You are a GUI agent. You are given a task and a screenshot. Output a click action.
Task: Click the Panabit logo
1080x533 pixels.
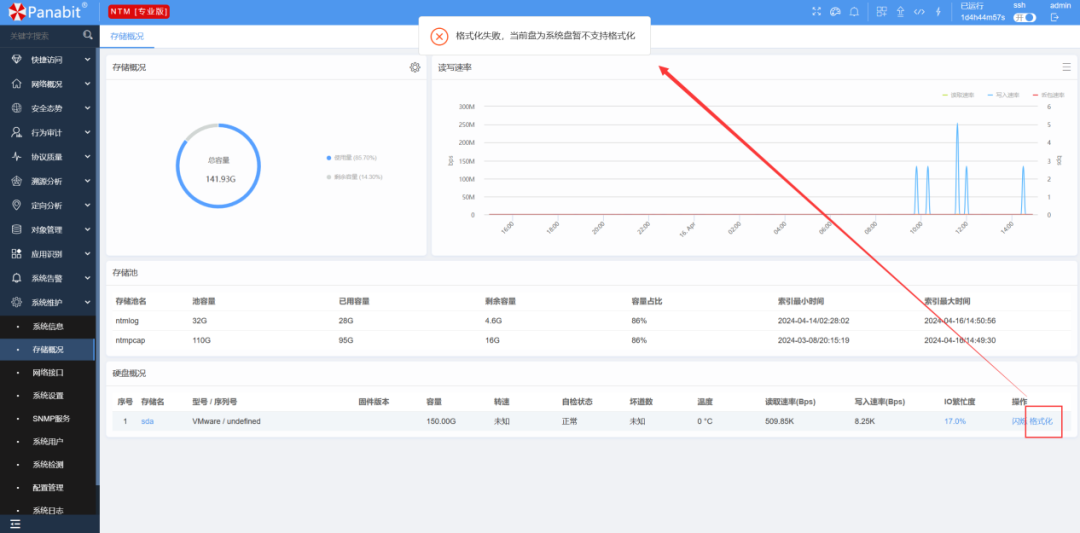tap(48, 11)
